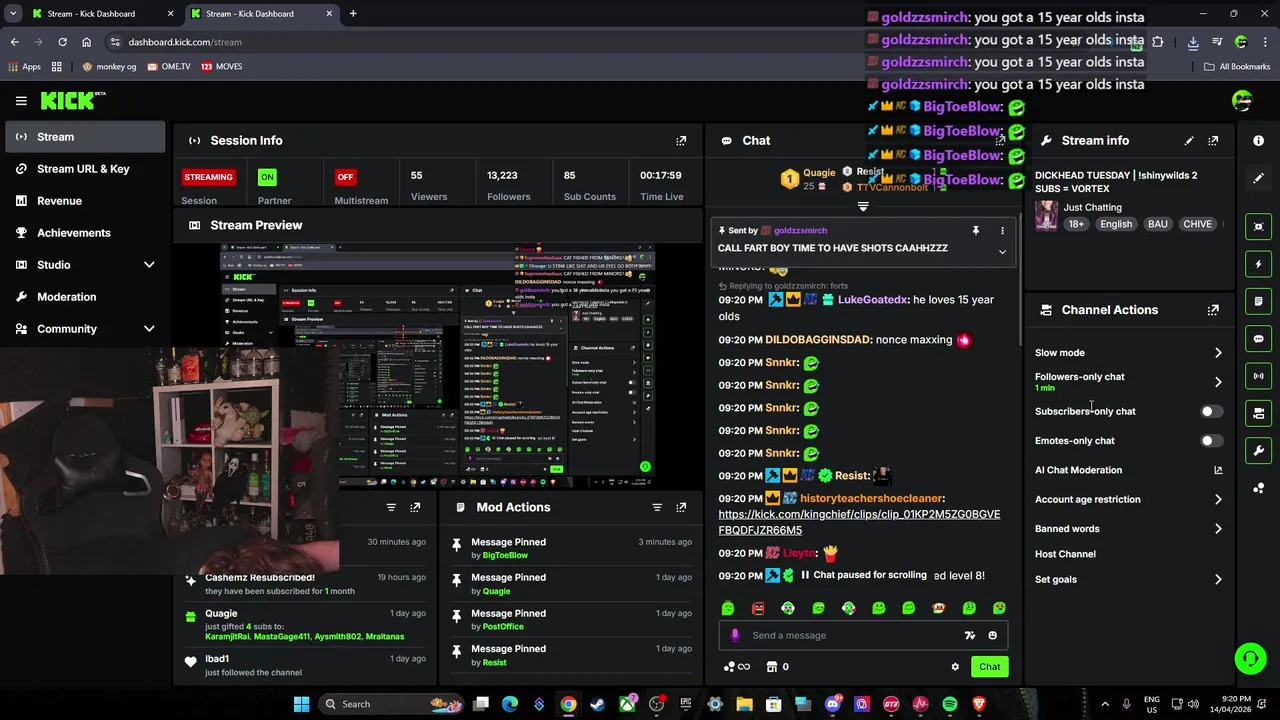
Task: Click lightning bolt icon in right sidebar
Action: coord(1258,264)
